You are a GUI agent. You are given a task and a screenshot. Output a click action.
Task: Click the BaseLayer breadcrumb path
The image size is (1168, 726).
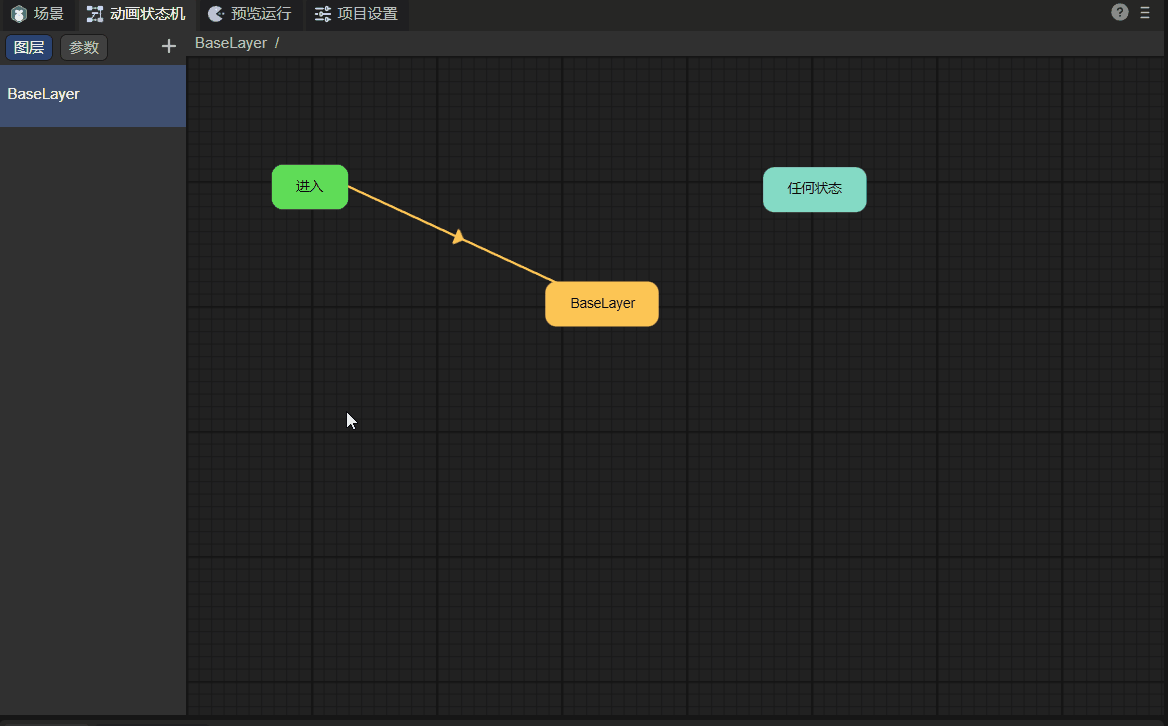[231, 43]
